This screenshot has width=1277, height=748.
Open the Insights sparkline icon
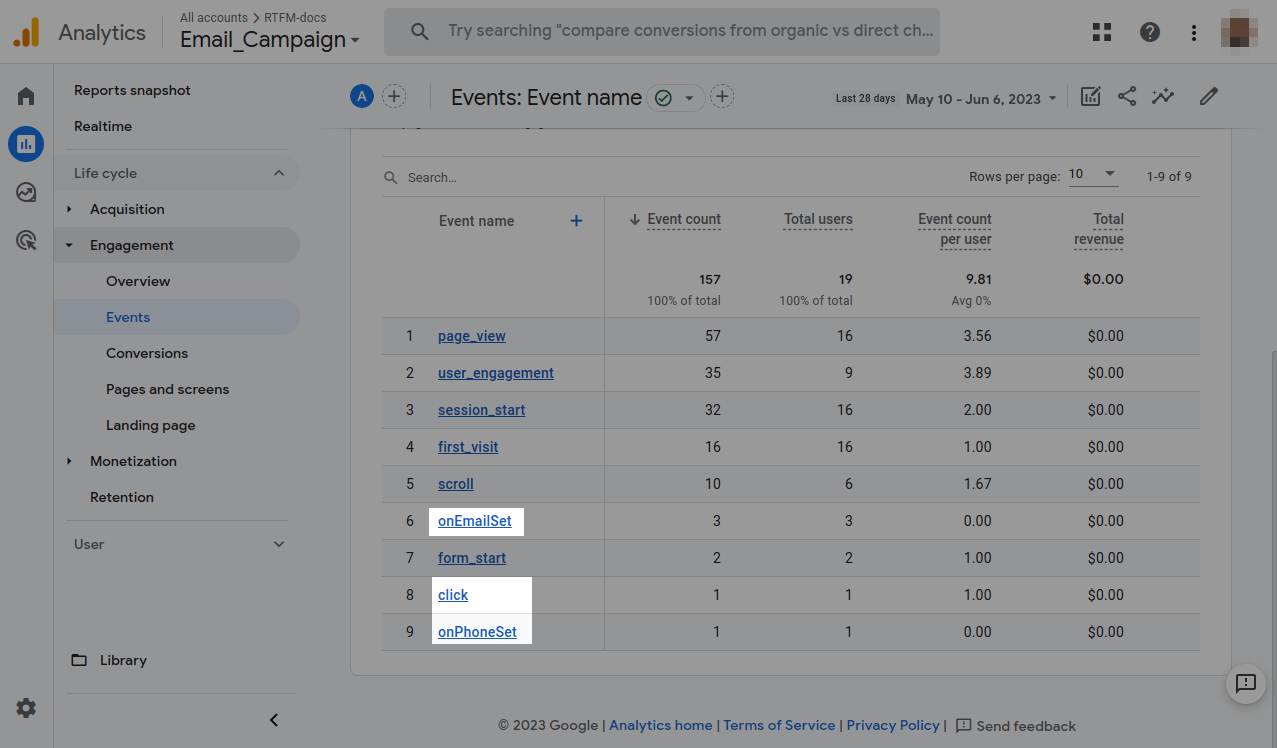[1162, 97]
